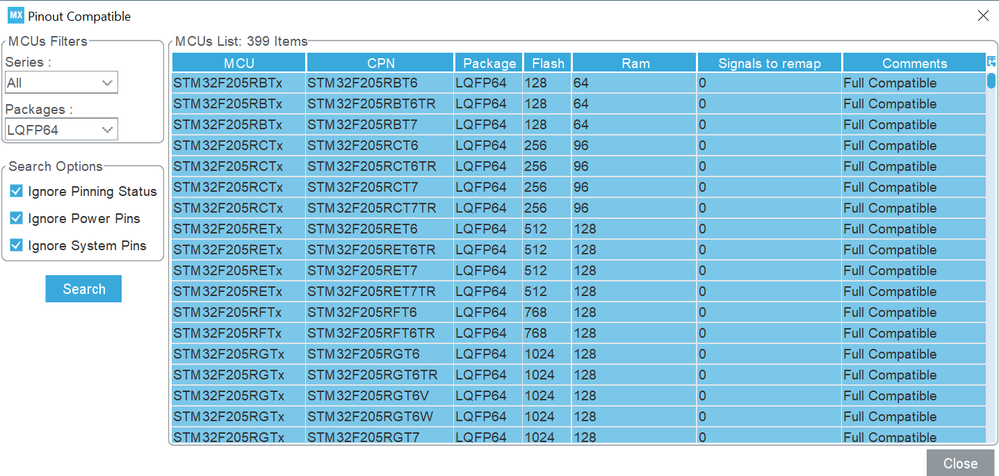Click the MX application logo icon

click(15, 16)
